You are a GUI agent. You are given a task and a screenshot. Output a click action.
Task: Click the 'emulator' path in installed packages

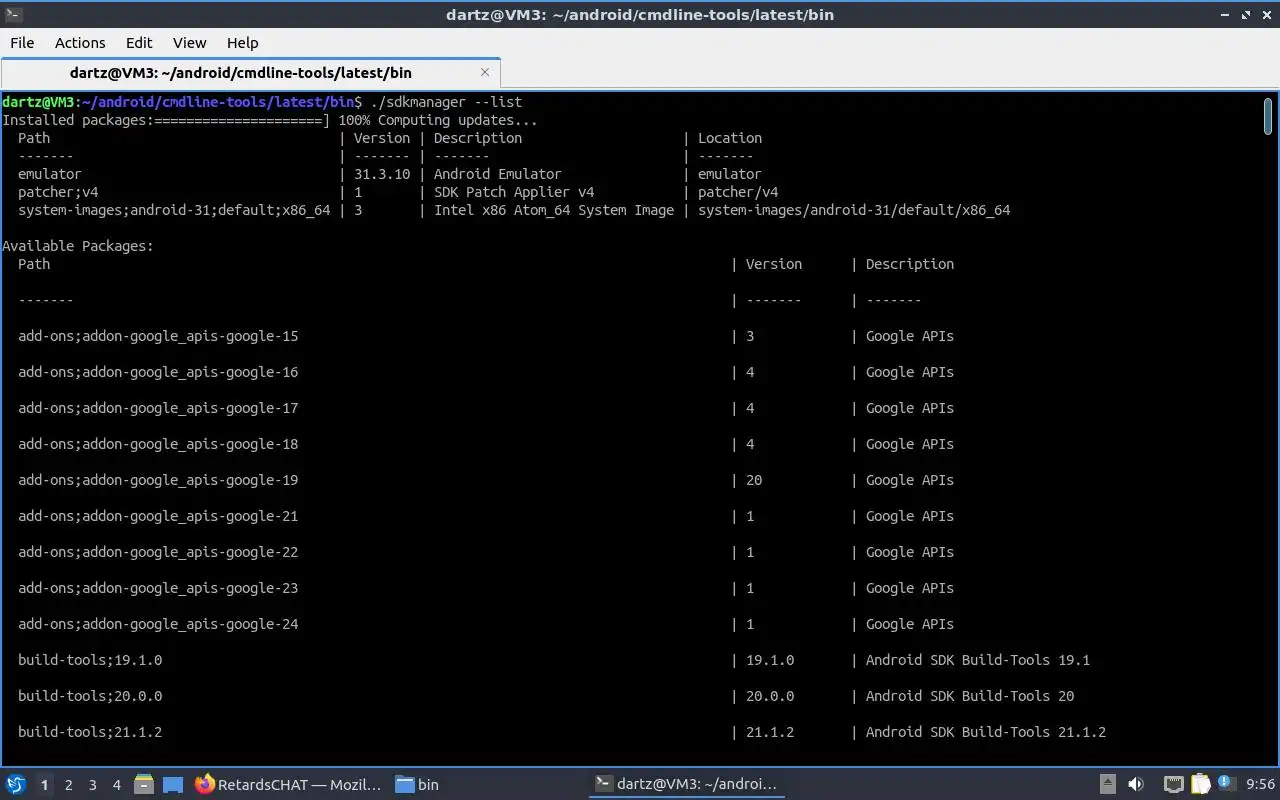[x=50, y=174]
